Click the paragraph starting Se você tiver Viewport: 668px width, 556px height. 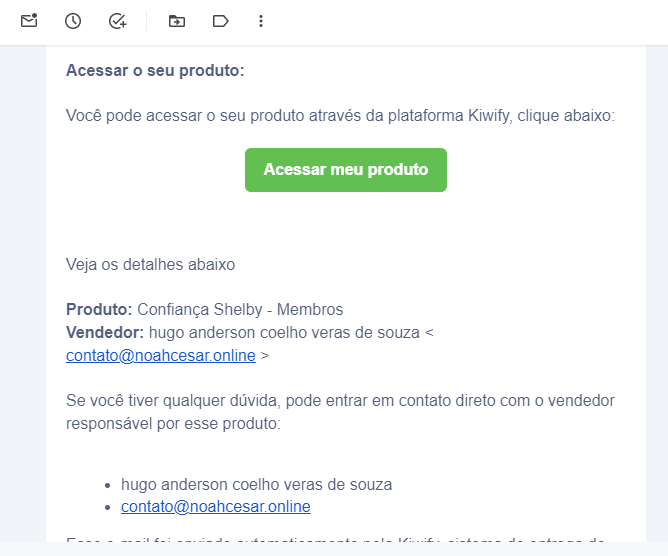click(x=340, y=411)
